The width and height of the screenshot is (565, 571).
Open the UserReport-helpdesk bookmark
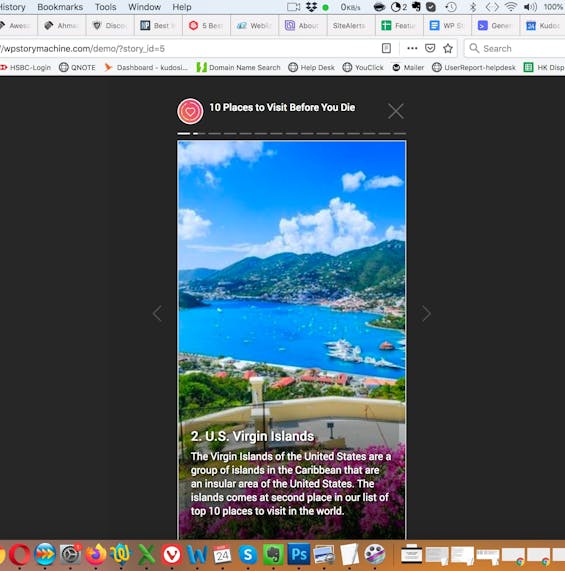point(474,67)
